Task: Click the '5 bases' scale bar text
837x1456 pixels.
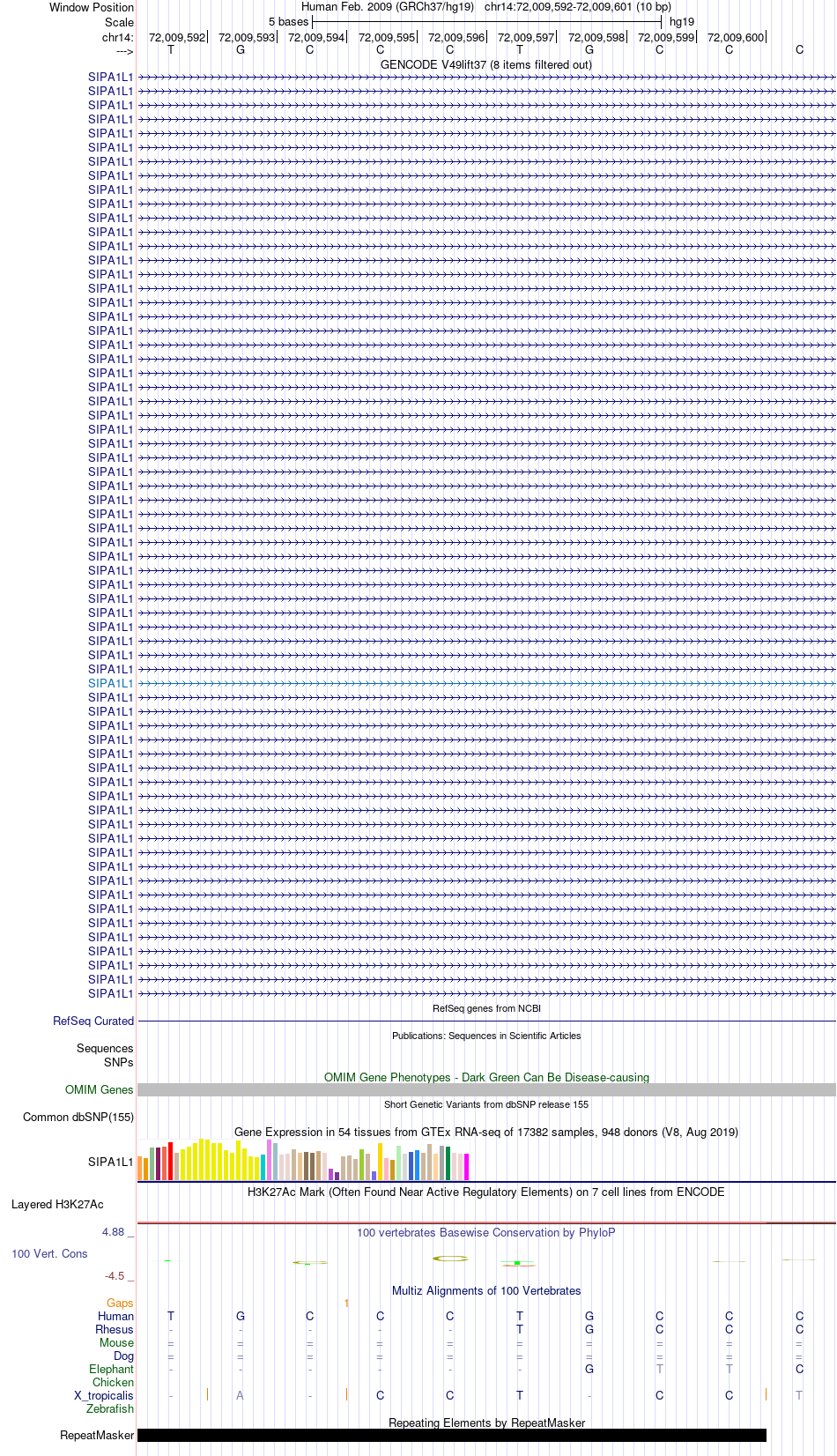Action: pyautogui.click(x=289, y=21)
